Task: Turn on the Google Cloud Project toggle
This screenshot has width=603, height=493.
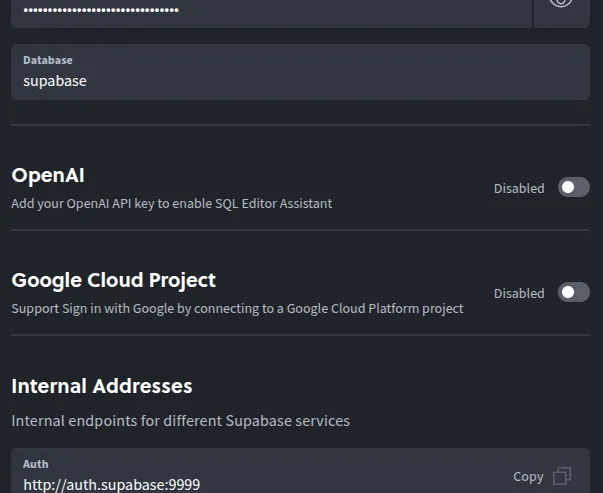Action: coord(573,292)
